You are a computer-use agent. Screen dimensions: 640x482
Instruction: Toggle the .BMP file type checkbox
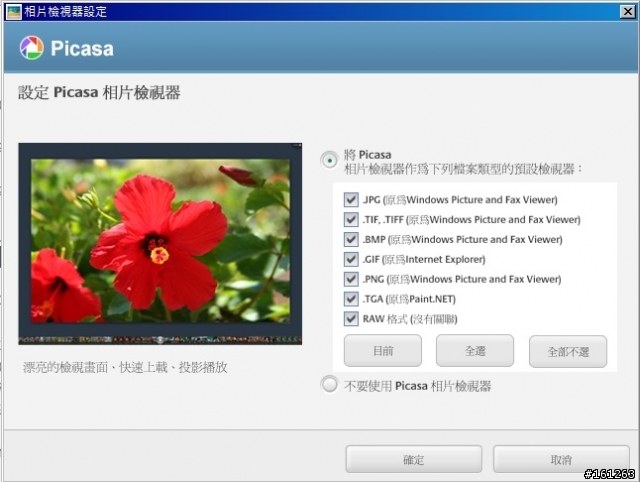[351, 239]
